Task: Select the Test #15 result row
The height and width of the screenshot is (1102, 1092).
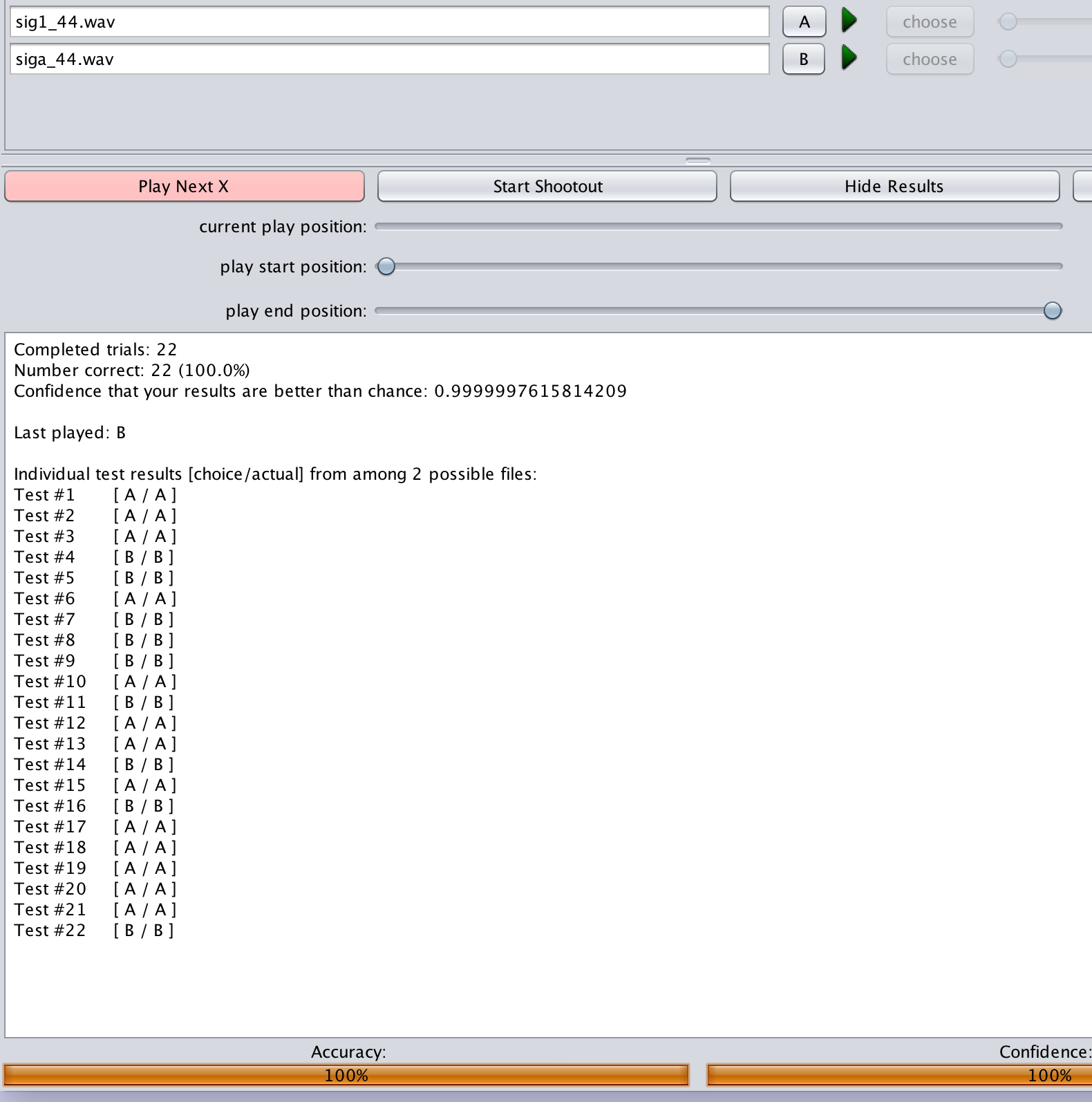Action: point(95,785)
